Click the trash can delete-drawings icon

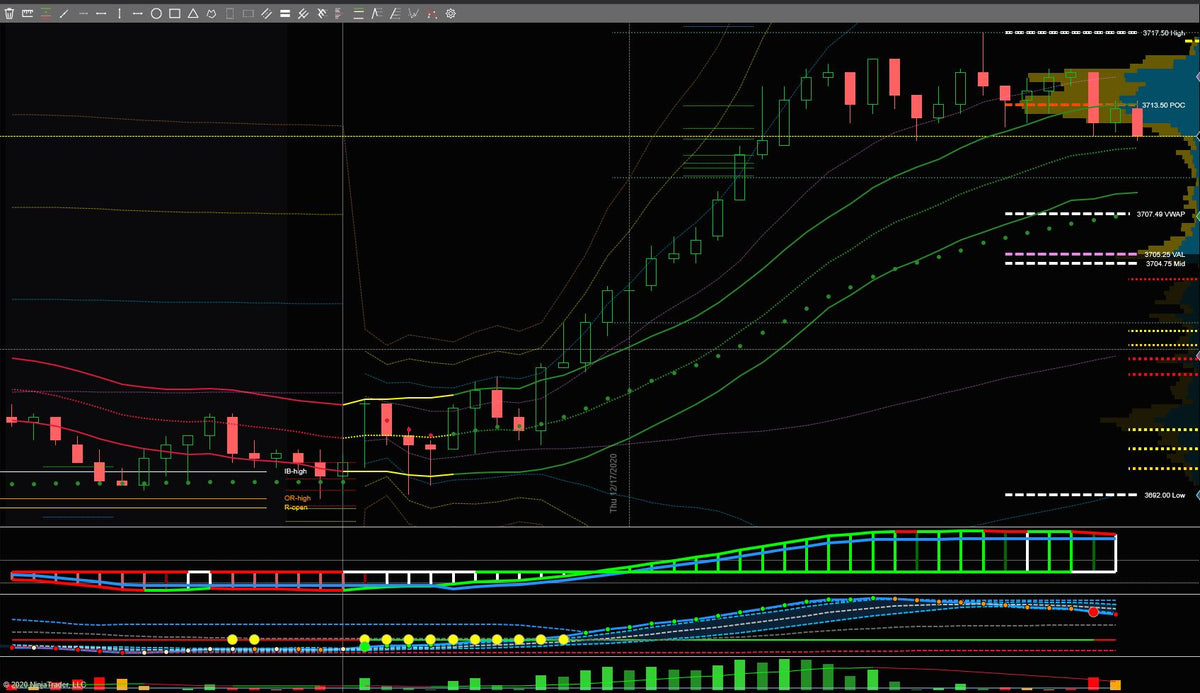[9, 14]
